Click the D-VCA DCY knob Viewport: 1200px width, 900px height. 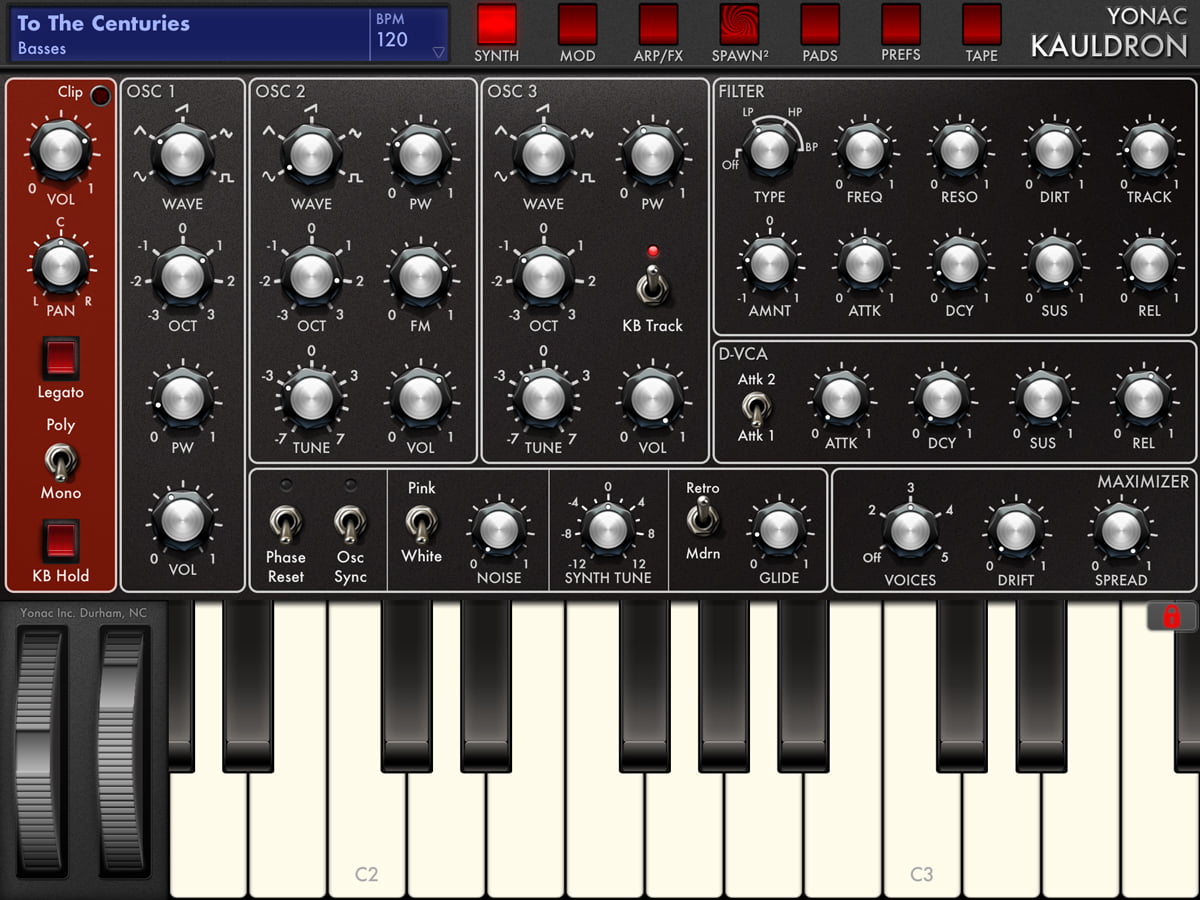click(x=941, y=398)
